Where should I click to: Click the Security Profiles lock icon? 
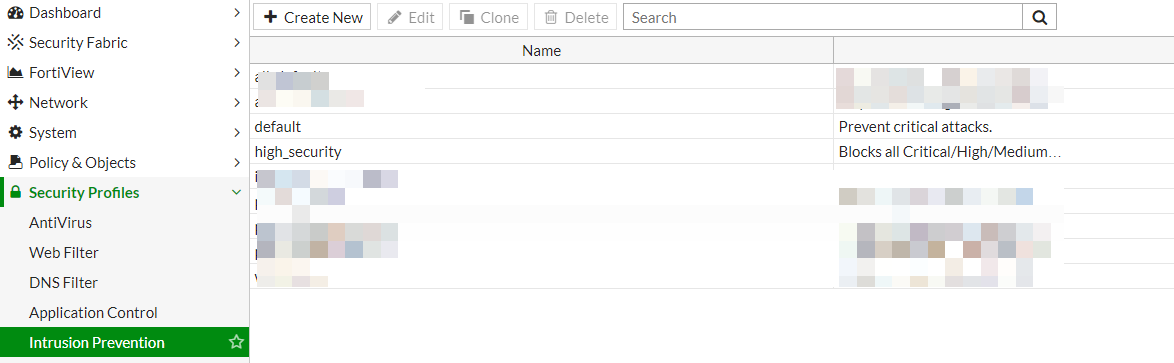tap(15, 192)
